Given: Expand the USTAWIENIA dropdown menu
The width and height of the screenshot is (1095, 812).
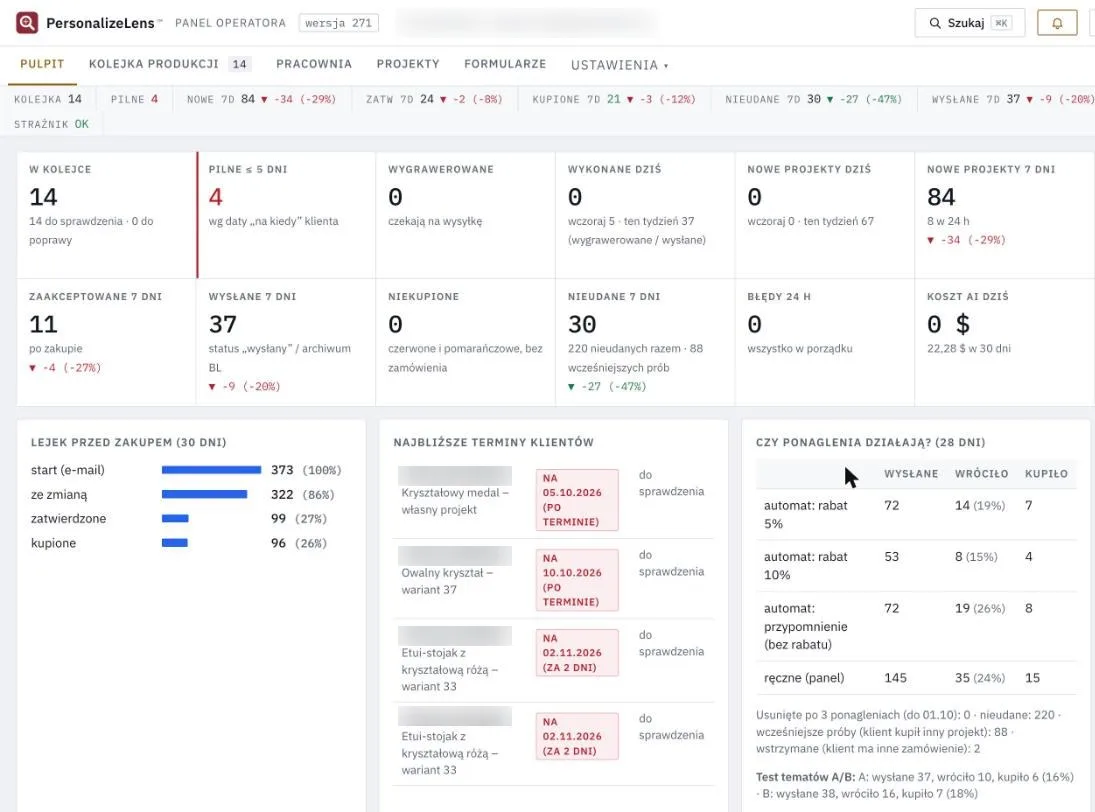Looking at the screenshot, I should [x=619, y=65].
